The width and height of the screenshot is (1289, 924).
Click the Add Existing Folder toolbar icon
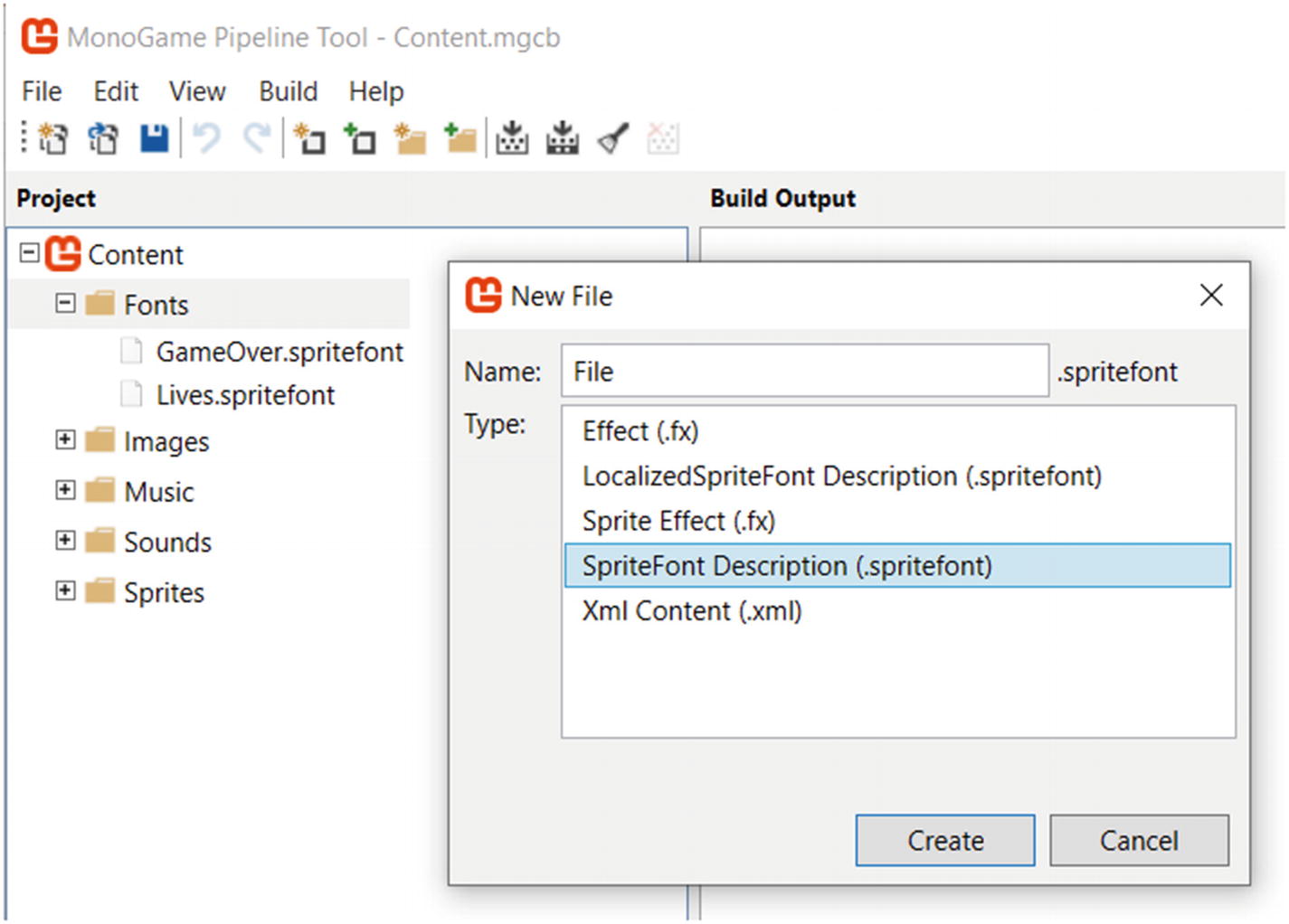click(x=460, y=138)
